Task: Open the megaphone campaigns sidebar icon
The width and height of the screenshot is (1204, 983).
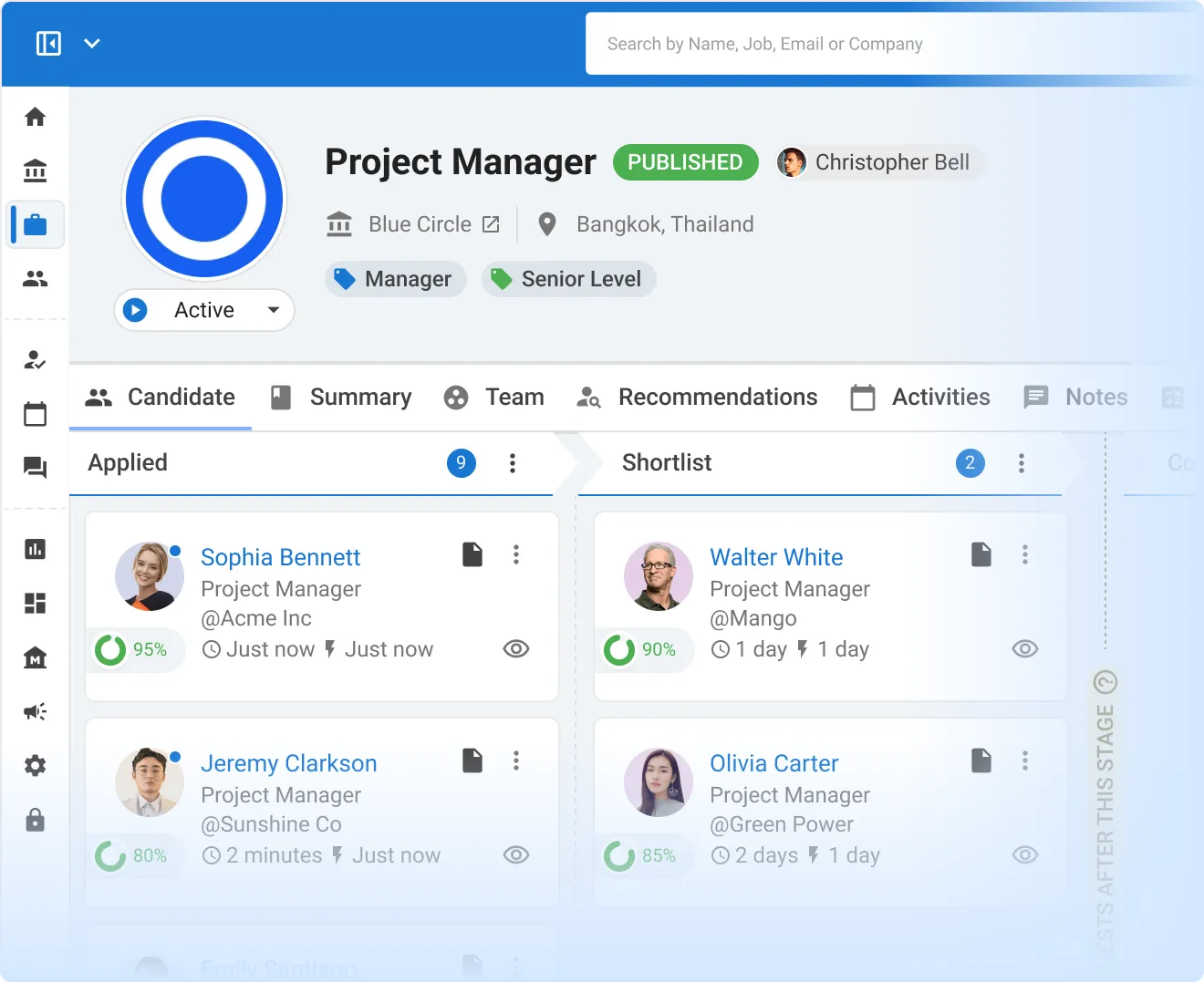Action: [x=35, y=711]
